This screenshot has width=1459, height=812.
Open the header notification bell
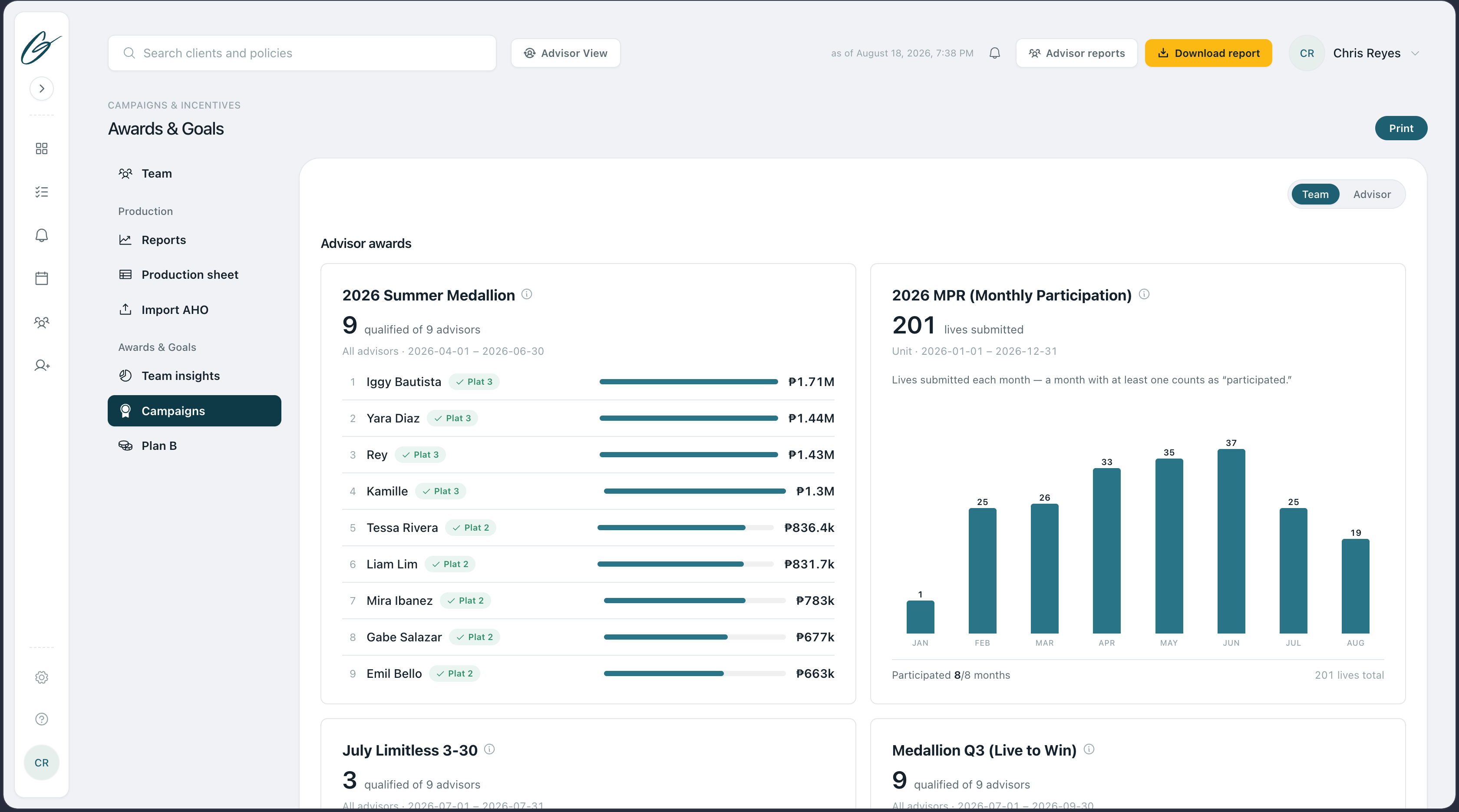[x=994, y=53]
